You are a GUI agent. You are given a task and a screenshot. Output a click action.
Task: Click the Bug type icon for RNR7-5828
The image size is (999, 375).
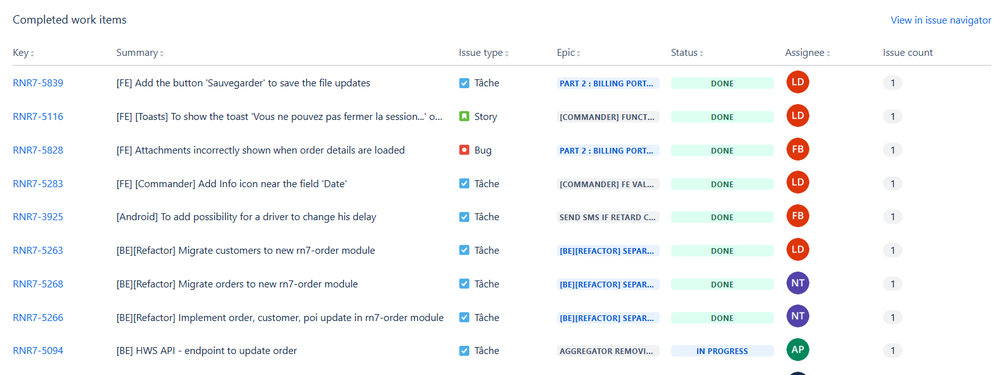464,150
